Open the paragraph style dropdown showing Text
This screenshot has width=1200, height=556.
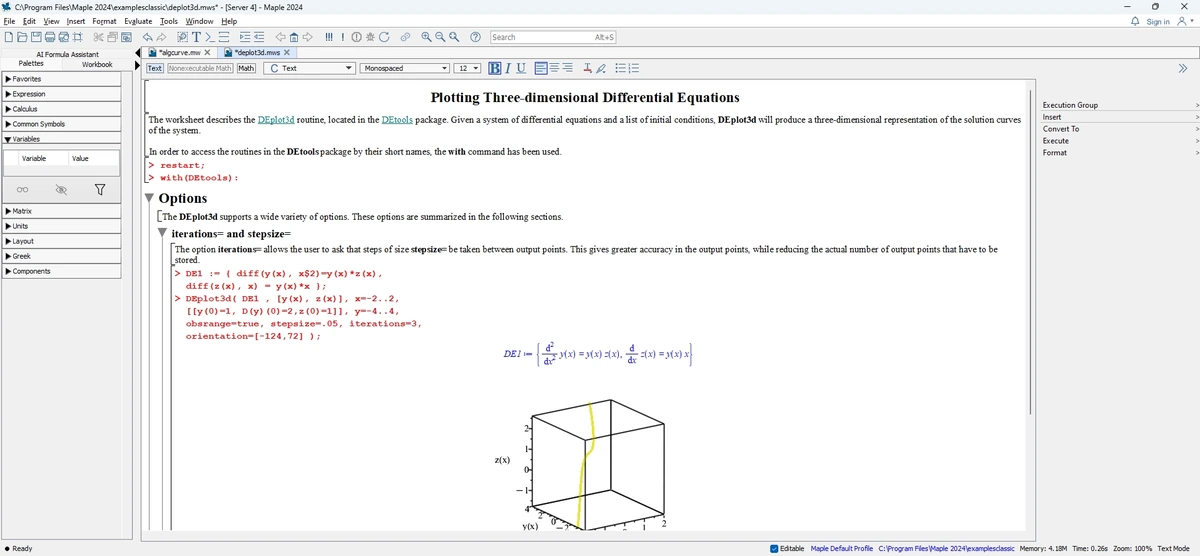click(x=309, y=68)
